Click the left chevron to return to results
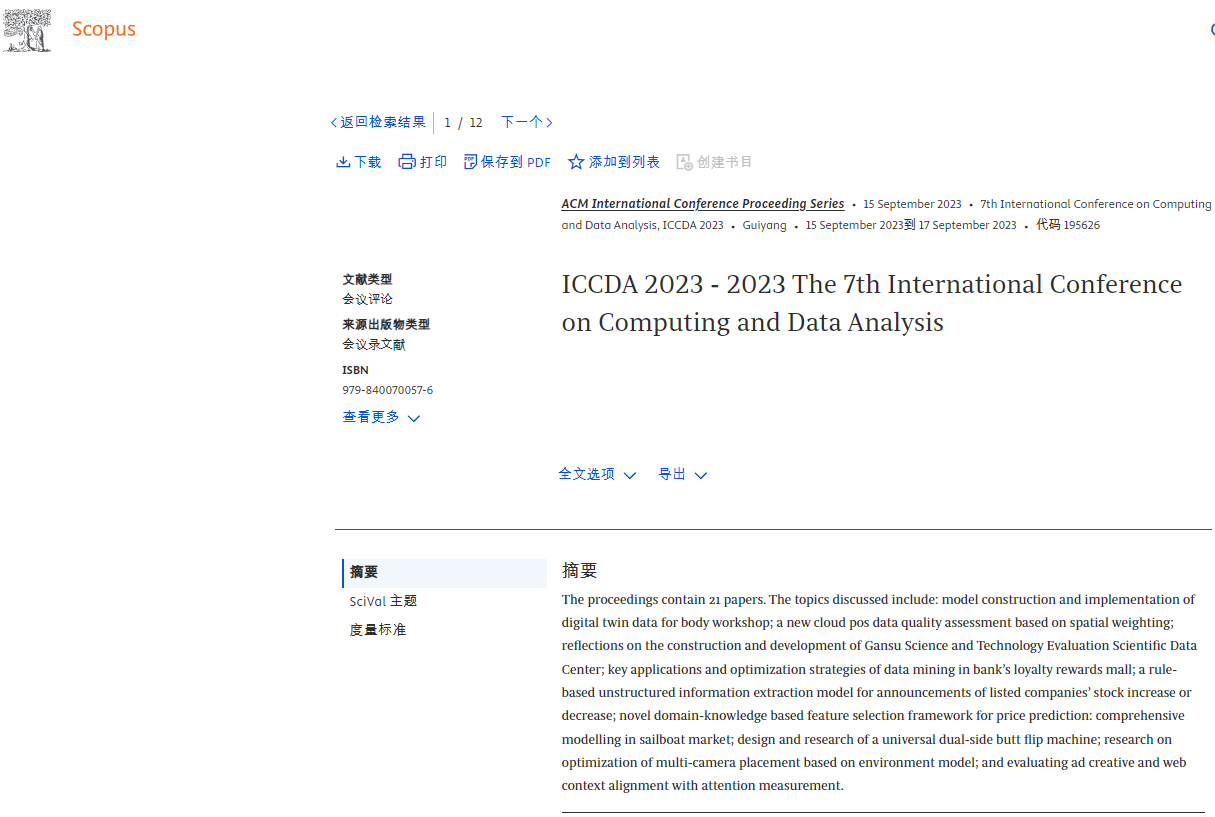 [334, 123]
